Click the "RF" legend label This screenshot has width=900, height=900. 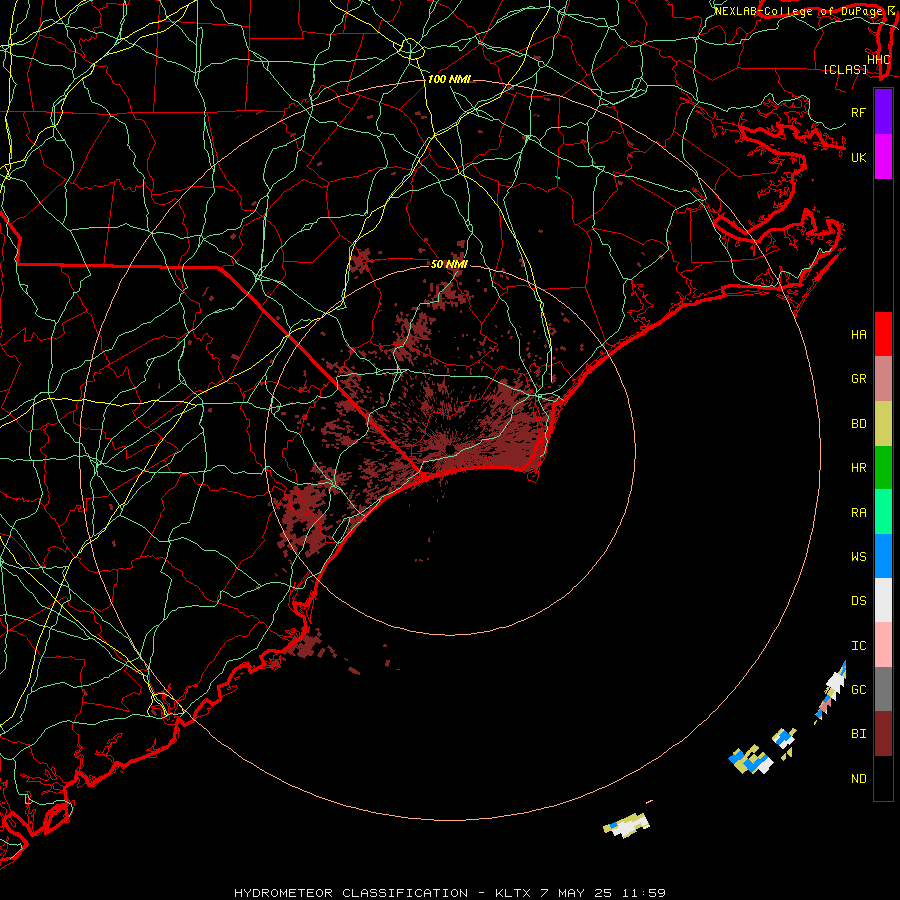click(x=859, y=112)
